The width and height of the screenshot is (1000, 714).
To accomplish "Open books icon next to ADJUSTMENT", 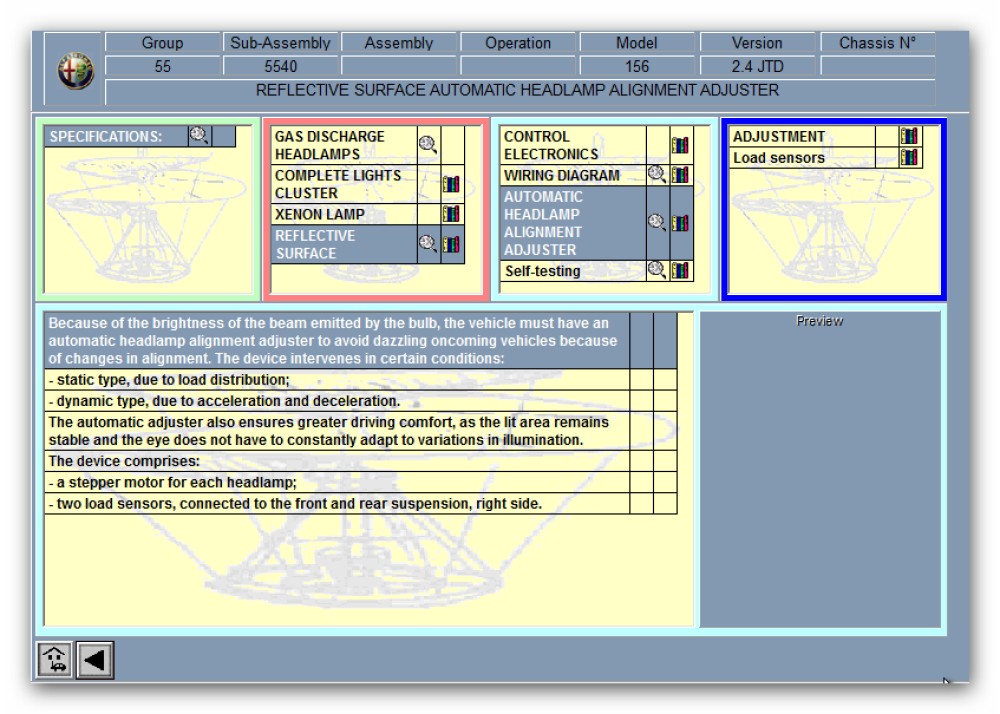I will coord(909,137).
